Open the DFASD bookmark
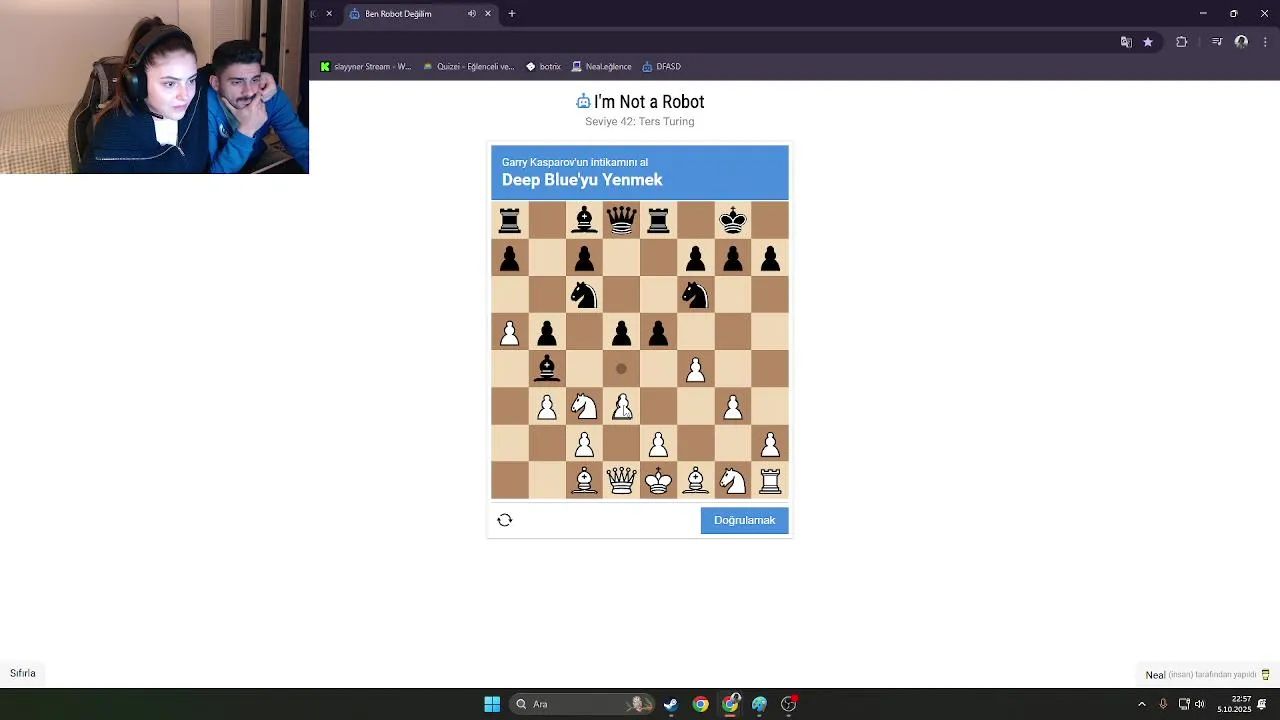 coord(661,67)
